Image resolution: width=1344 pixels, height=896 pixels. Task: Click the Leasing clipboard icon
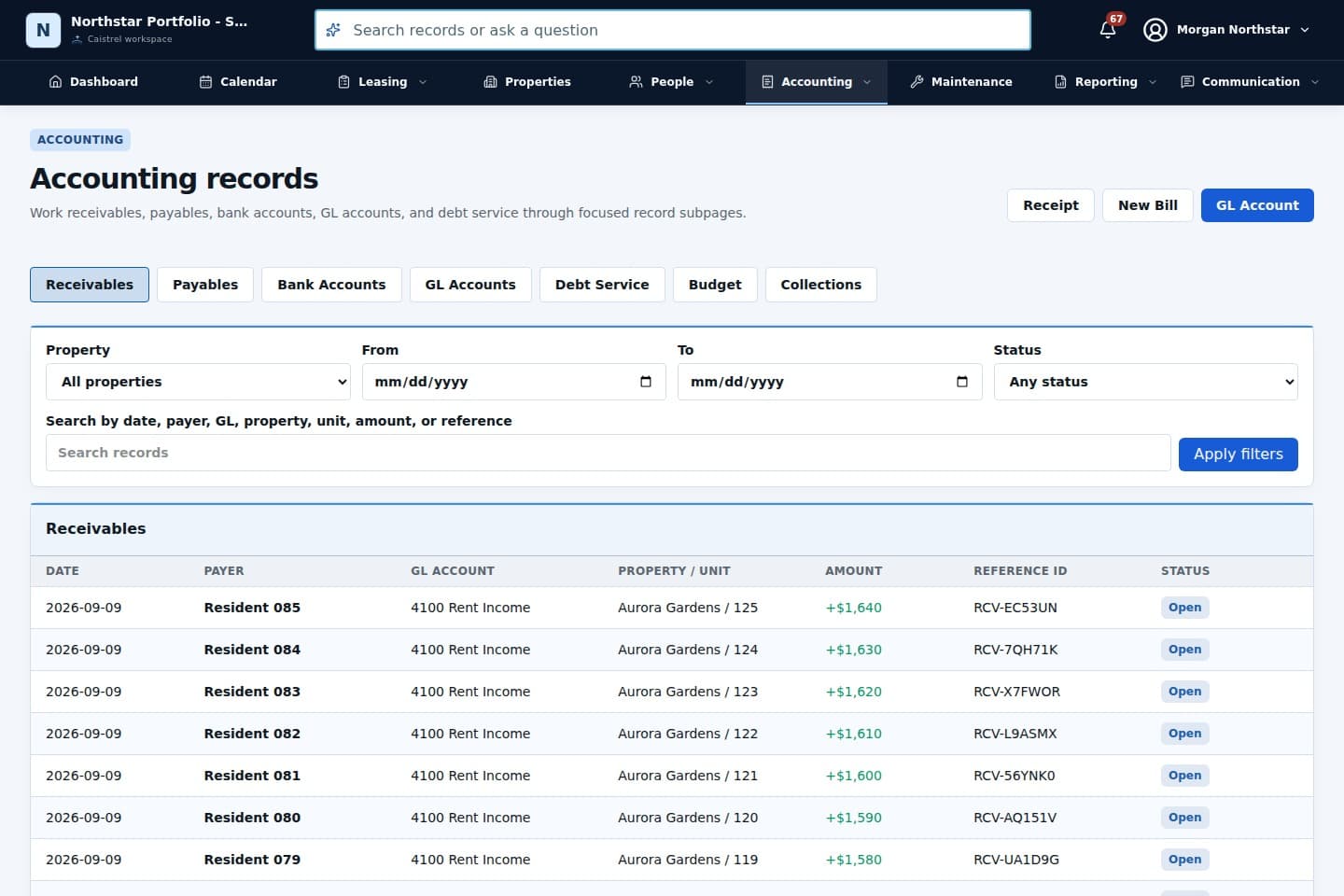343,82
